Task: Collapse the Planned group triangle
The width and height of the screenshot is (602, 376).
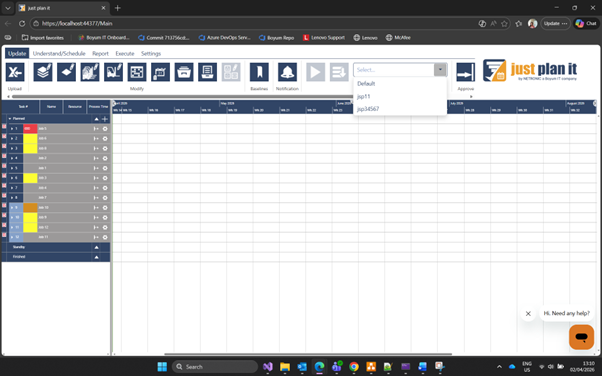Action: (10, 119)
